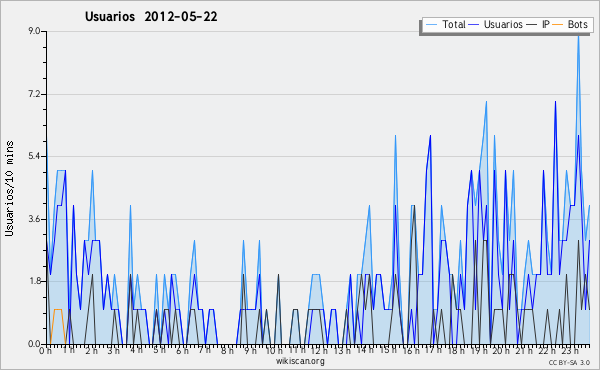Image resolution: width=600 pixels, height=370 pixels.
Task: Click the '14 h' x-axis label
Action: [x=365, y=351]
